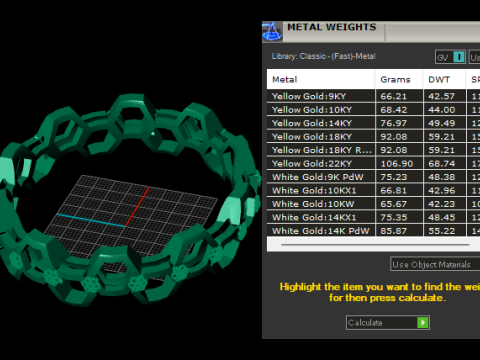Click the 42.96 DWT value
480x360 pixels.
pyautogui.click(x=442, y=191)
